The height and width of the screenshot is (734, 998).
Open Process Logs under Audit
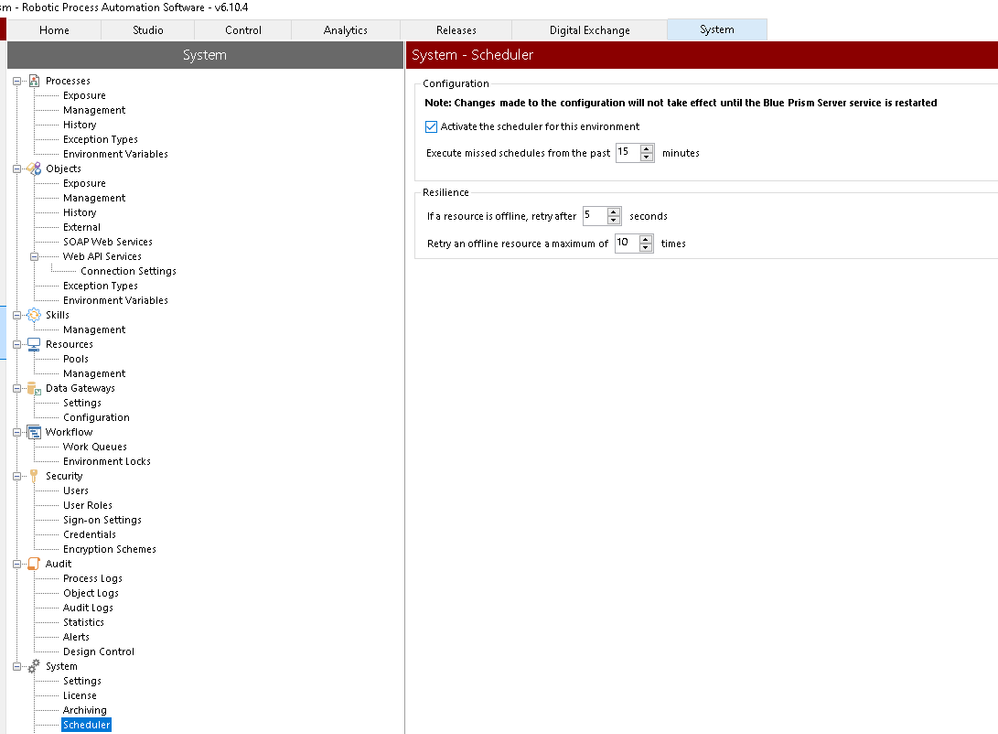coord(92,579)
